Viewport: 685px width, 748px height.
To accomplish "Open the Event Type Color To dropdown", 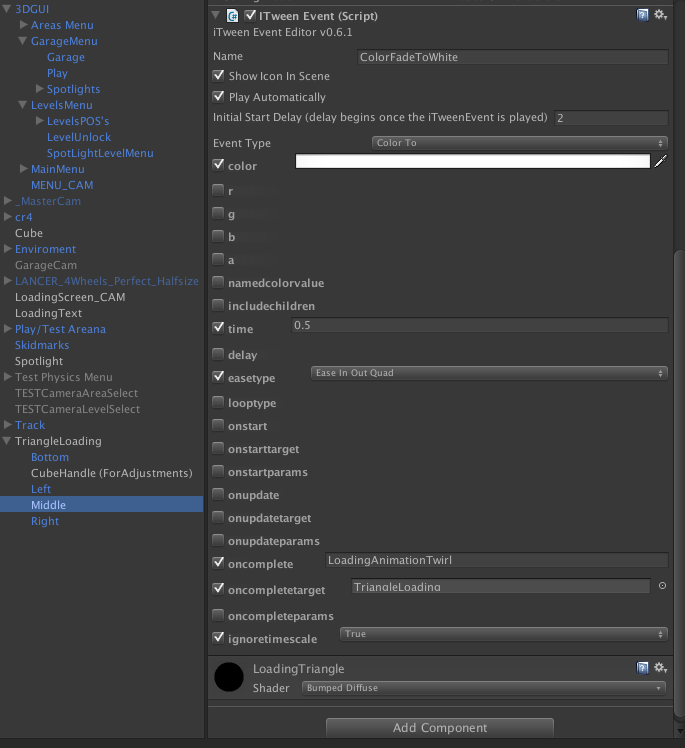I will pos(519,143).
